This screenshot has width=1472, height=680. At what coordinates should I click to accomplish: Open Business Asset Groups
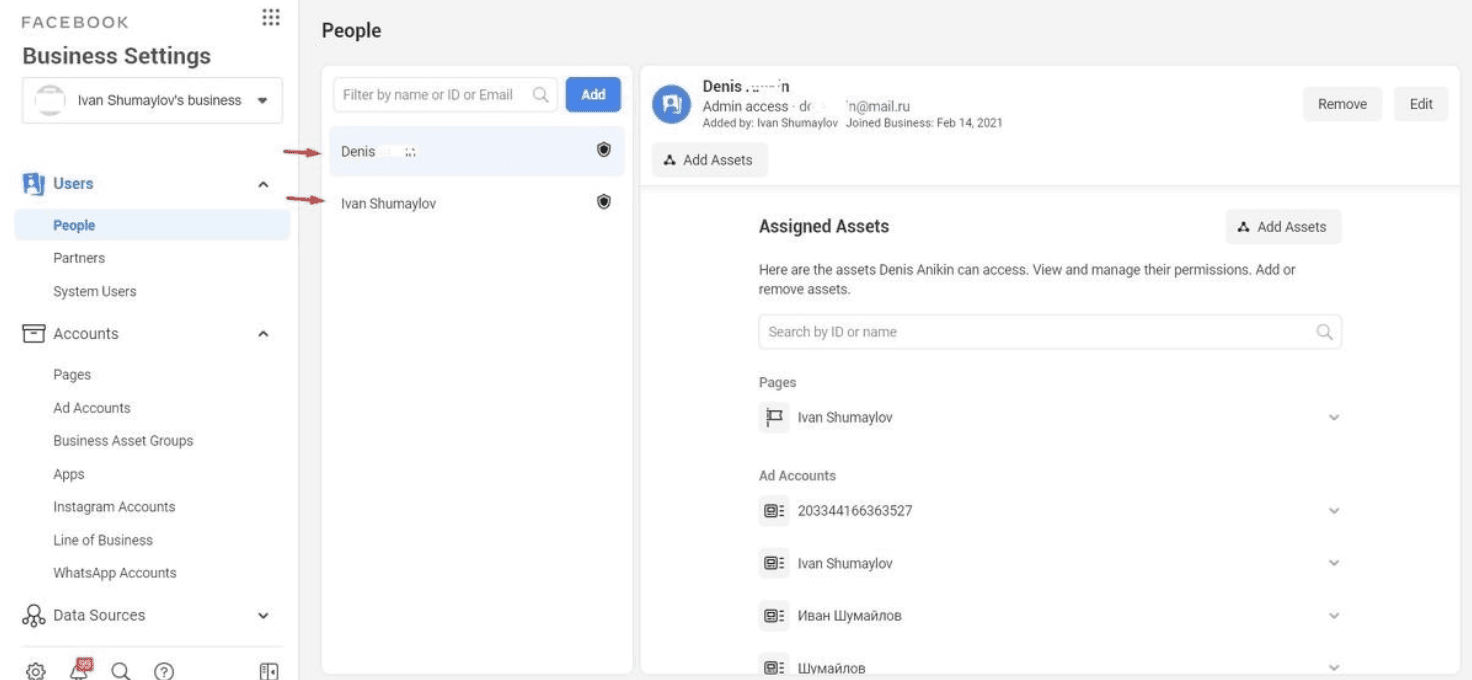(123, 441)
